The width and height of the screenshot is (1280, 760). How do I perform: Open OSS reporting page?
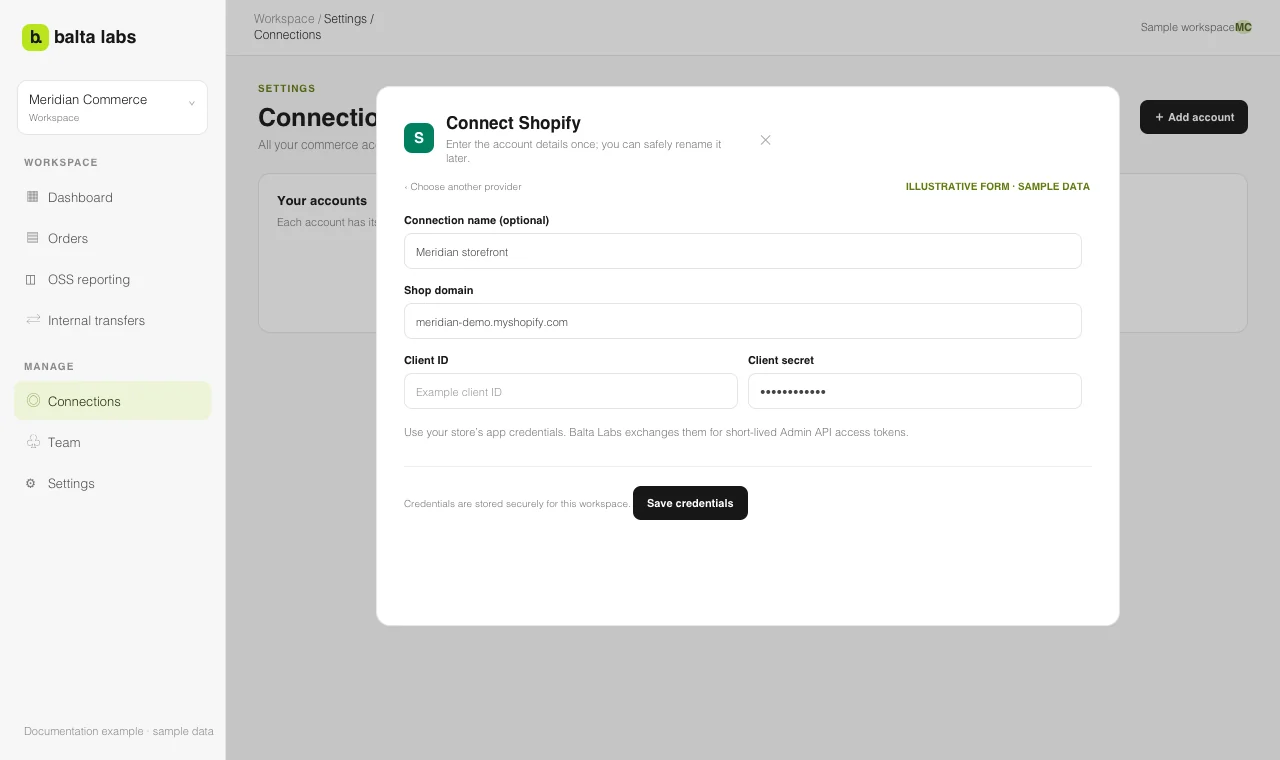coord(112,279)
